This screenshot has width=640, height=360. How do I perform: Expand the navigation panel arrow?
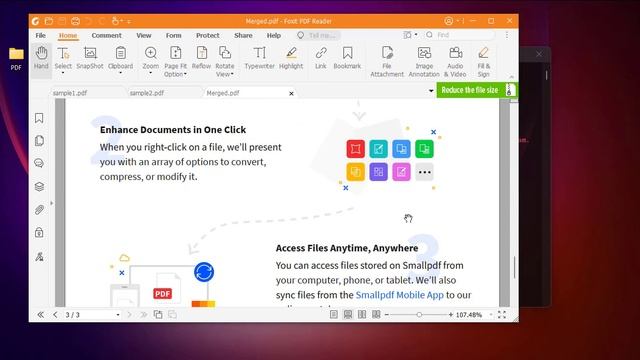tap(51, 203)
